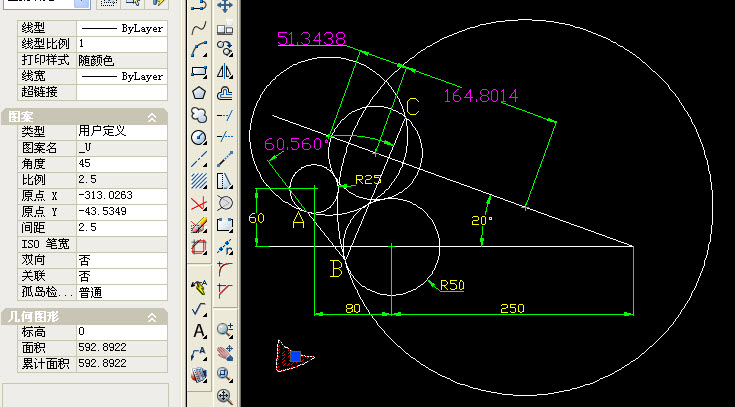Select the 51.3438 dimension text

311,38
